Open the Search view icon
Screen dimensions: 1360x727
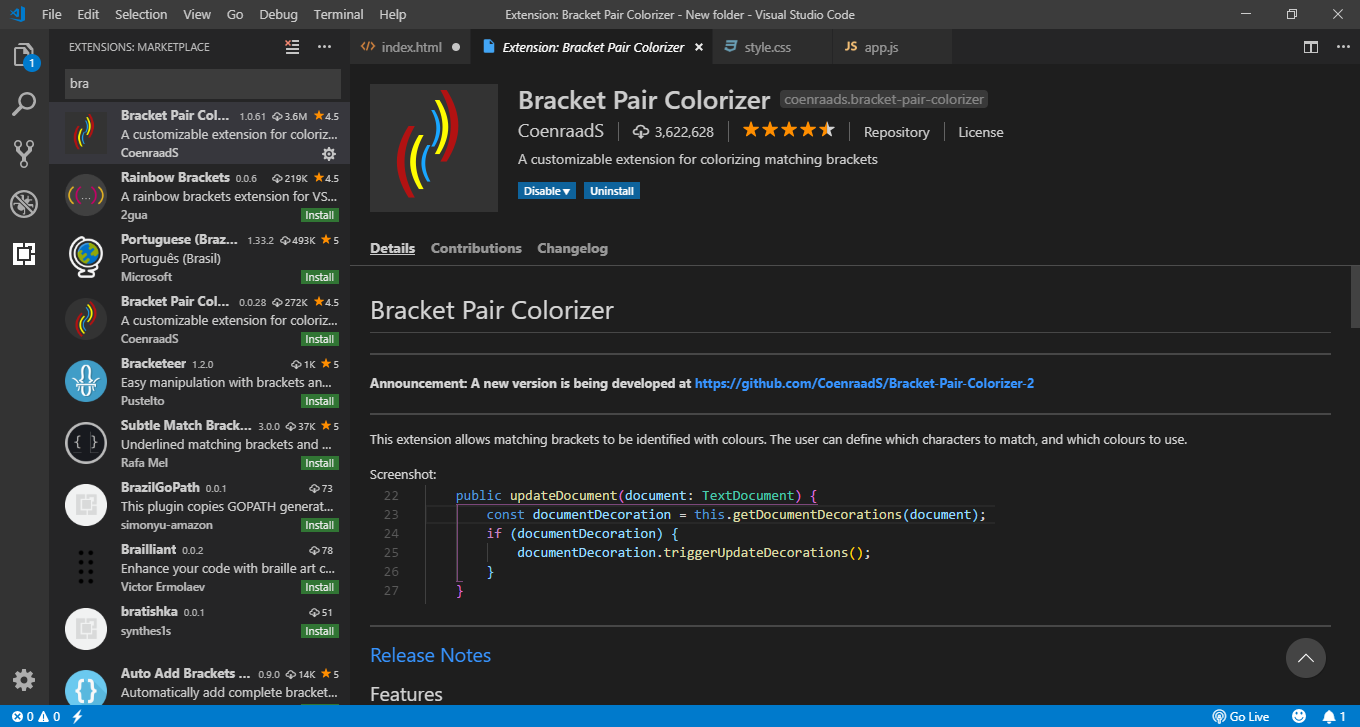point(24,104)
